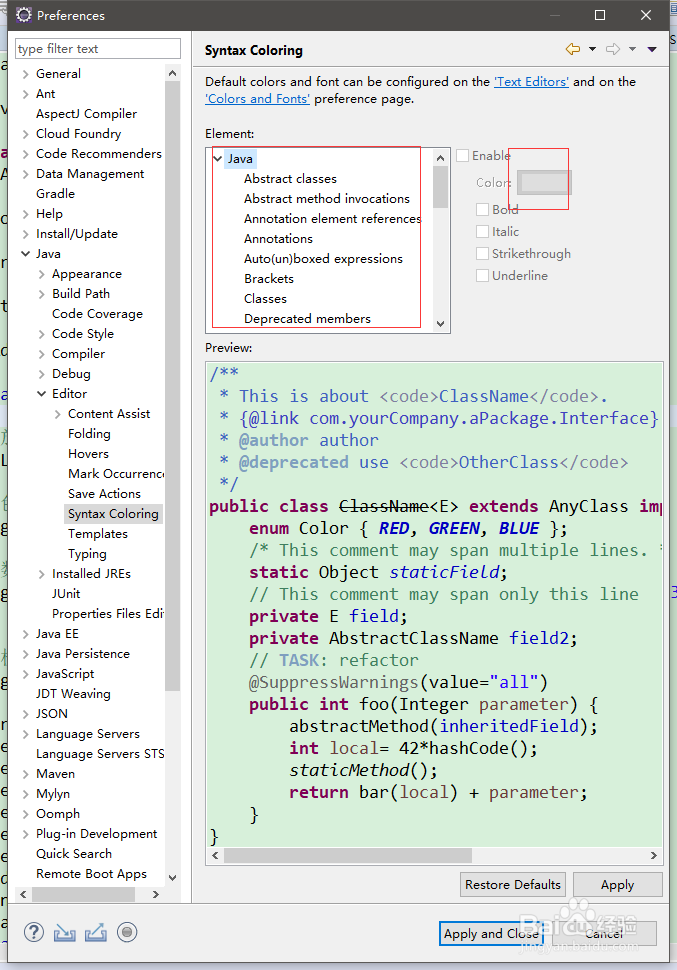Screen dimensions: 677x970
Task: Expand the Plug-in Development node
Action: click(25, 834)
